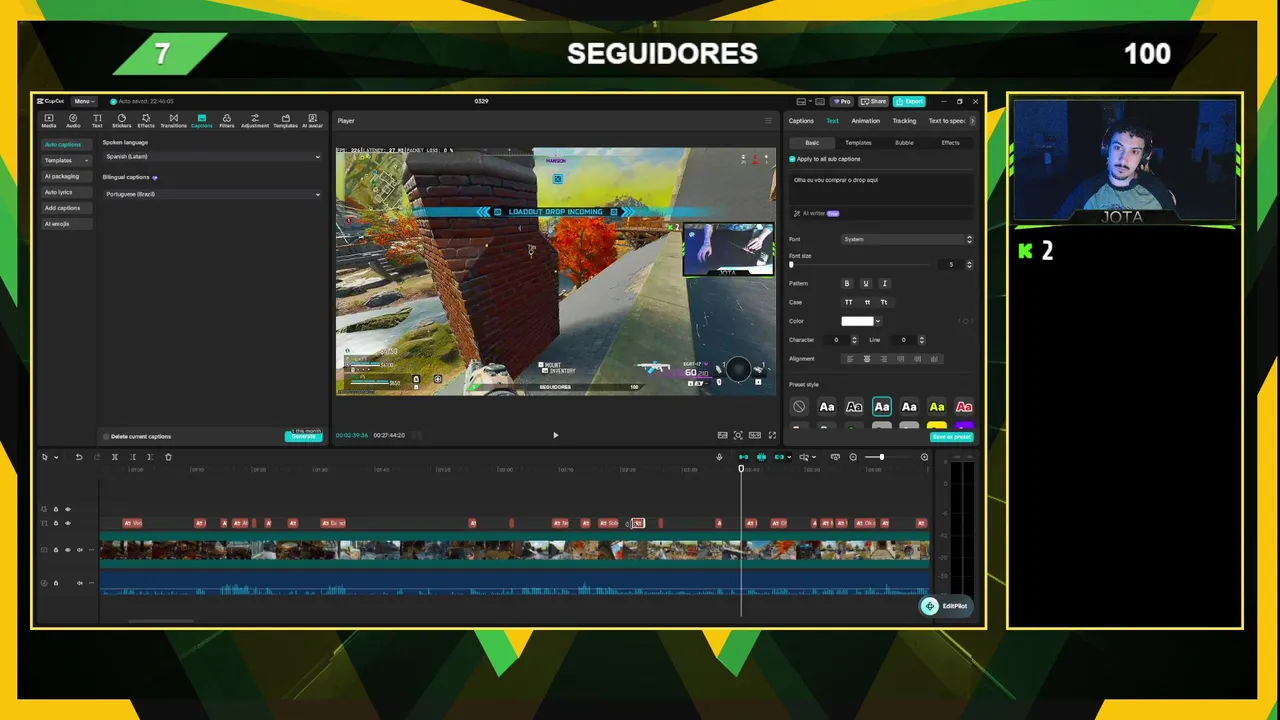Toggle main track magnet snapping
Image resolution: width=1280 pixels, height=720 pixels.
pos(743,457)
